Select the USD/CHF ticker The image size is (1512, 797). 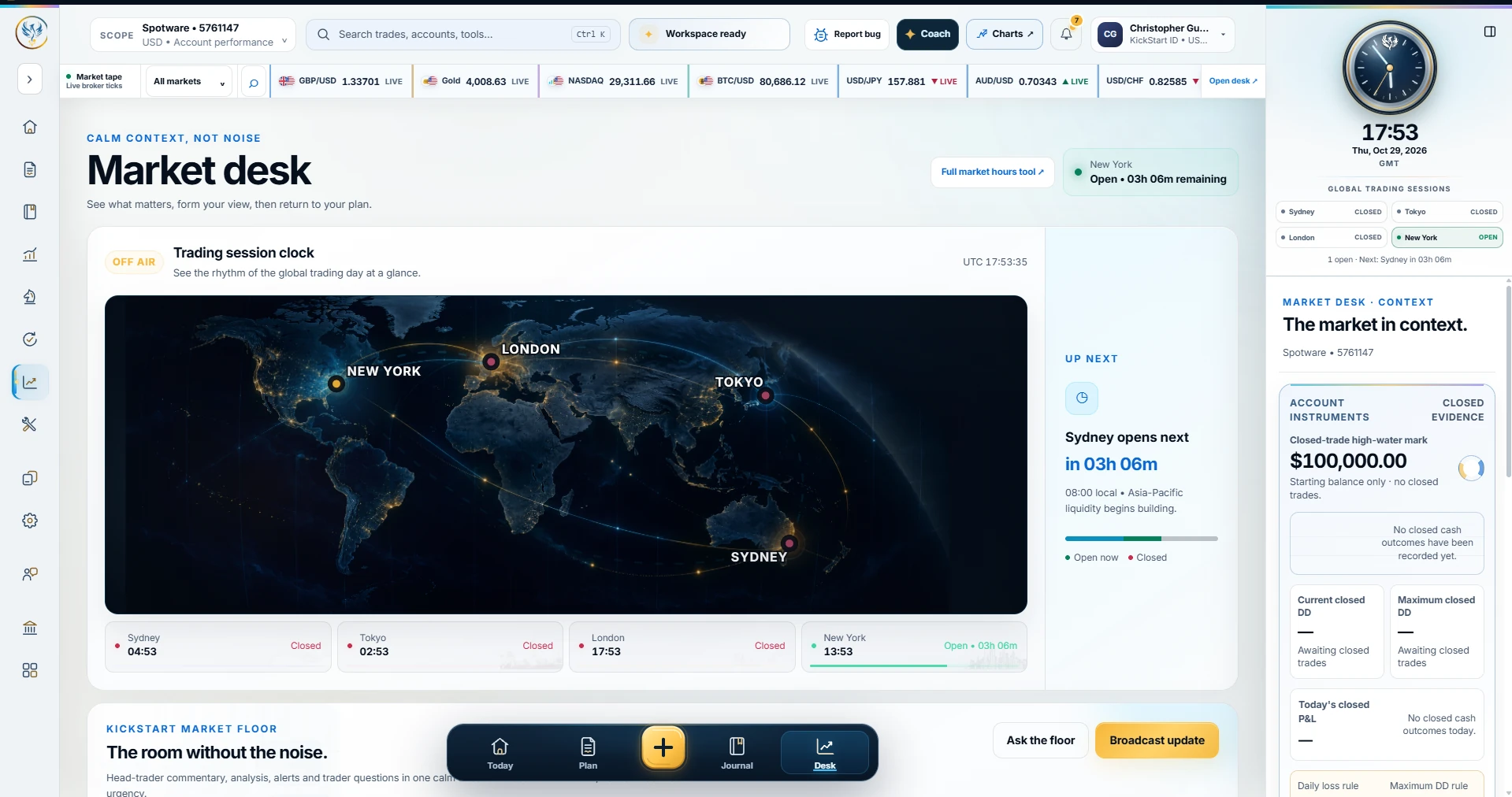tap(1150, 81)
